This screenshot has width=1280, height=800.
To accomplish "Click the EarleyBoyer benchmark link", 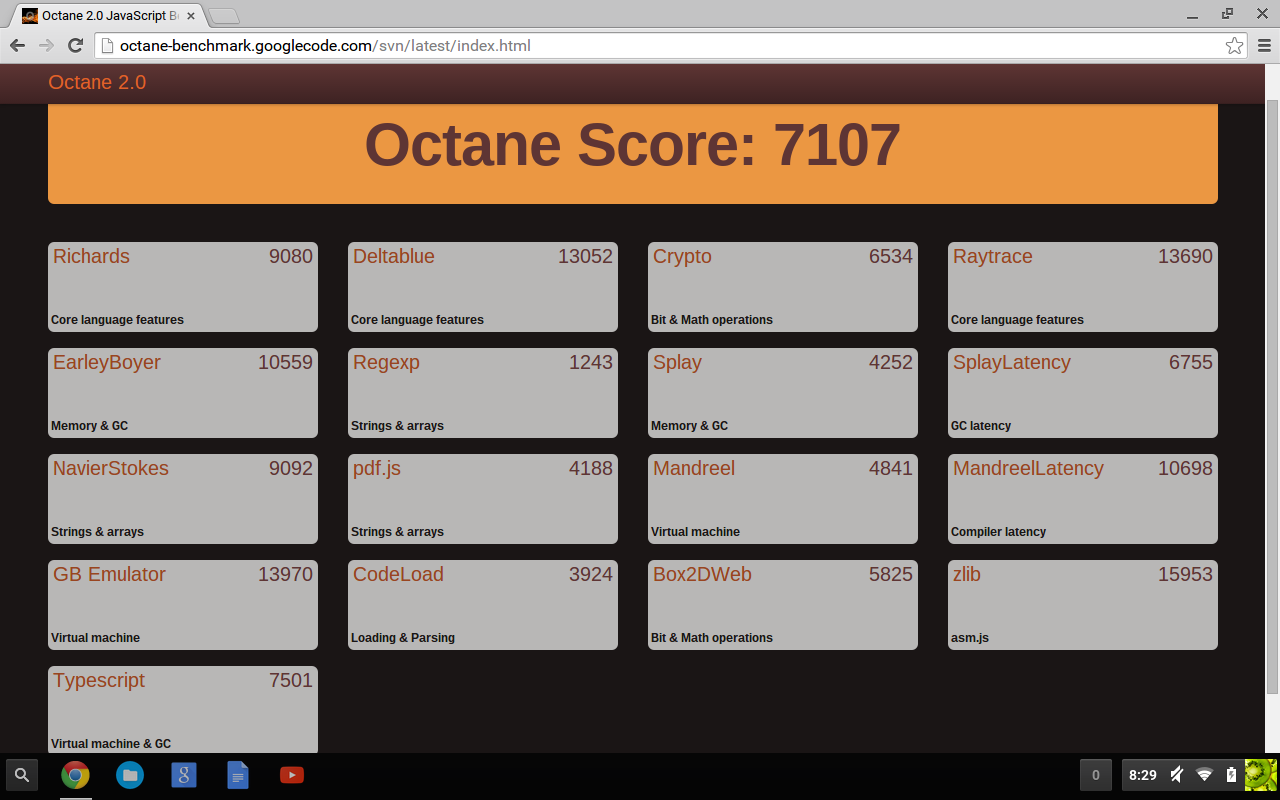I will tap(107, 362).
